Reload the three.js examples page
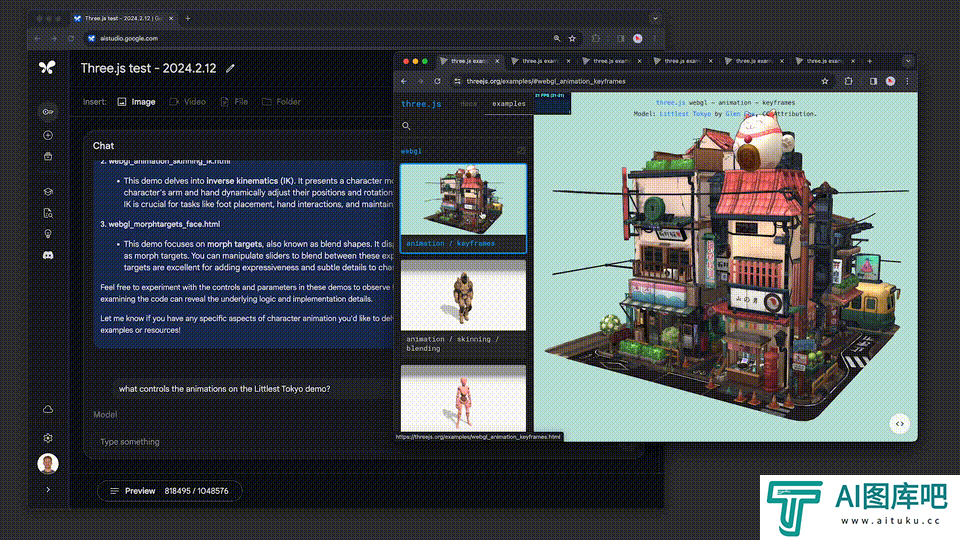960x540 pixels. pyautogui.click(x=437, y=81)
